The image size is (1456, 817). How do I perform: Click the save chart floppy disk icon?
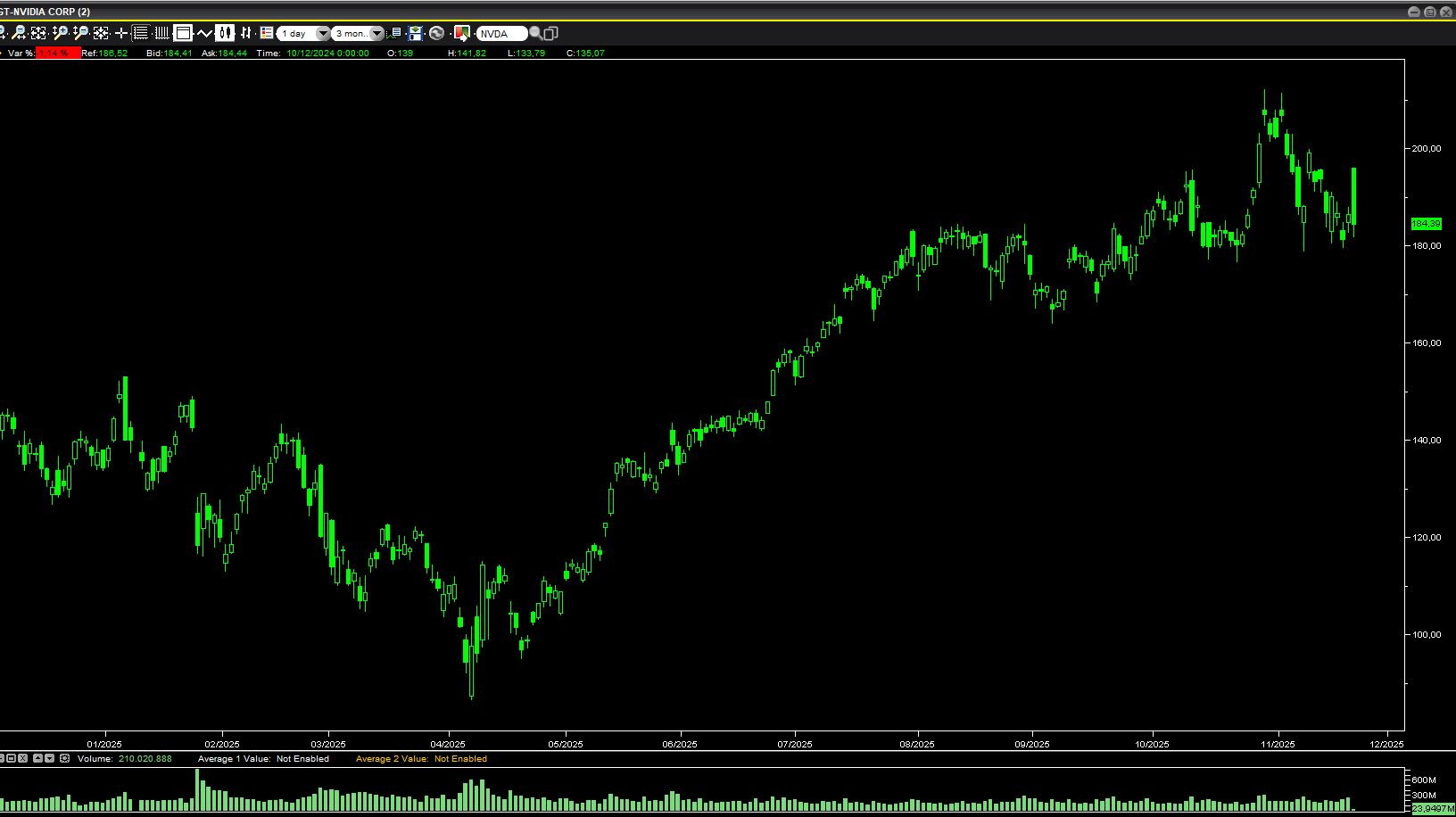[415, 33]
